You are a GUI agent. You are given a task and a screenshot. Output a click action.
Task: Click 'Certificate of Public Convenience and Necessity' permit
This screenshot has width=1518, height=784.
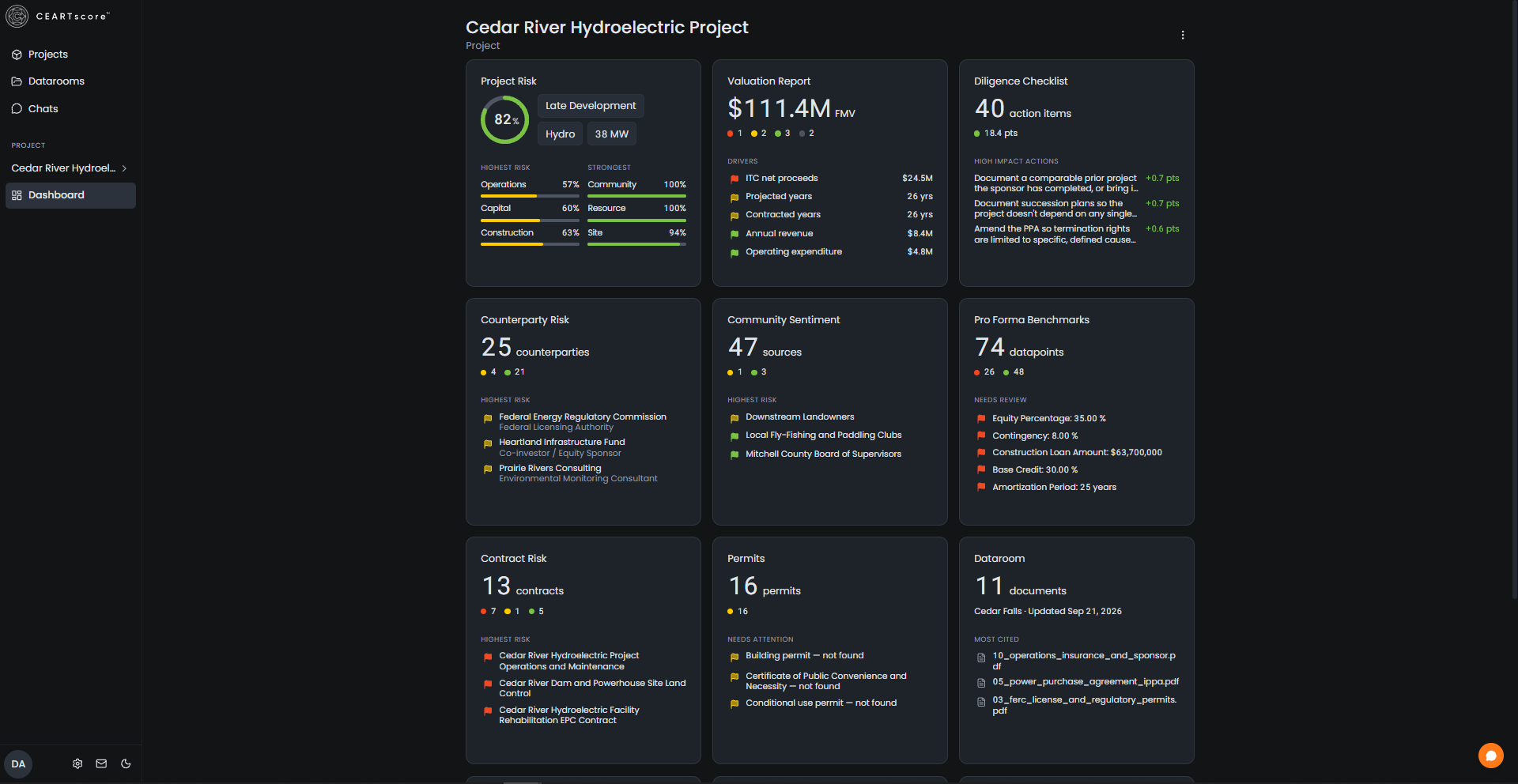[826, 681]
